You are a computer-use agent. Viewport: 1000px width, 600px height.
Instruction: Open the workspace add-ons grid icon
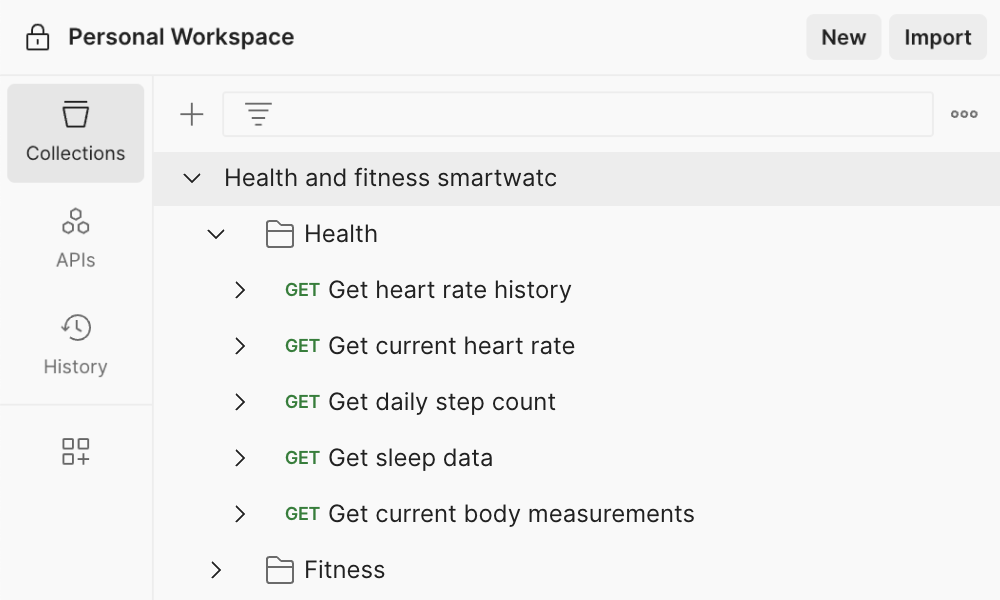coord(76,451)
